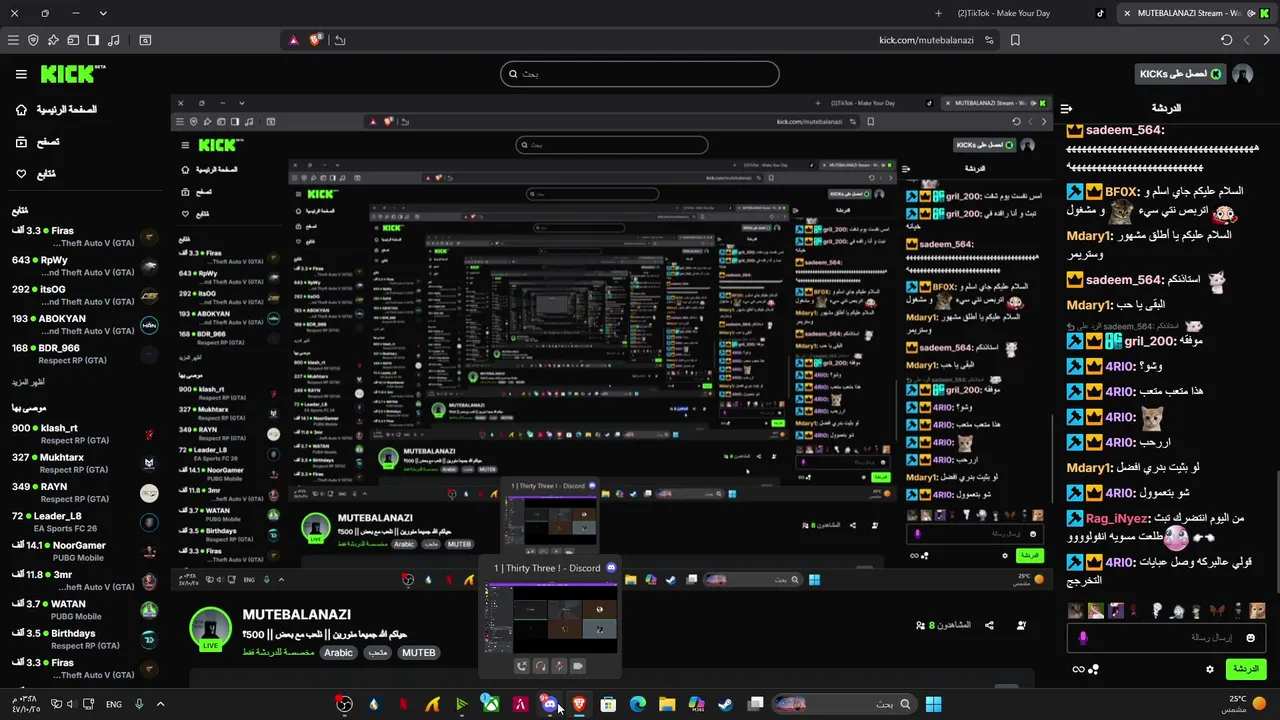Image resolution: width=1280 pixels, height=720 pixels.
Task: Click Discord hang-up call button in preview
Action: pyautogui.click(x=522, y=666)
